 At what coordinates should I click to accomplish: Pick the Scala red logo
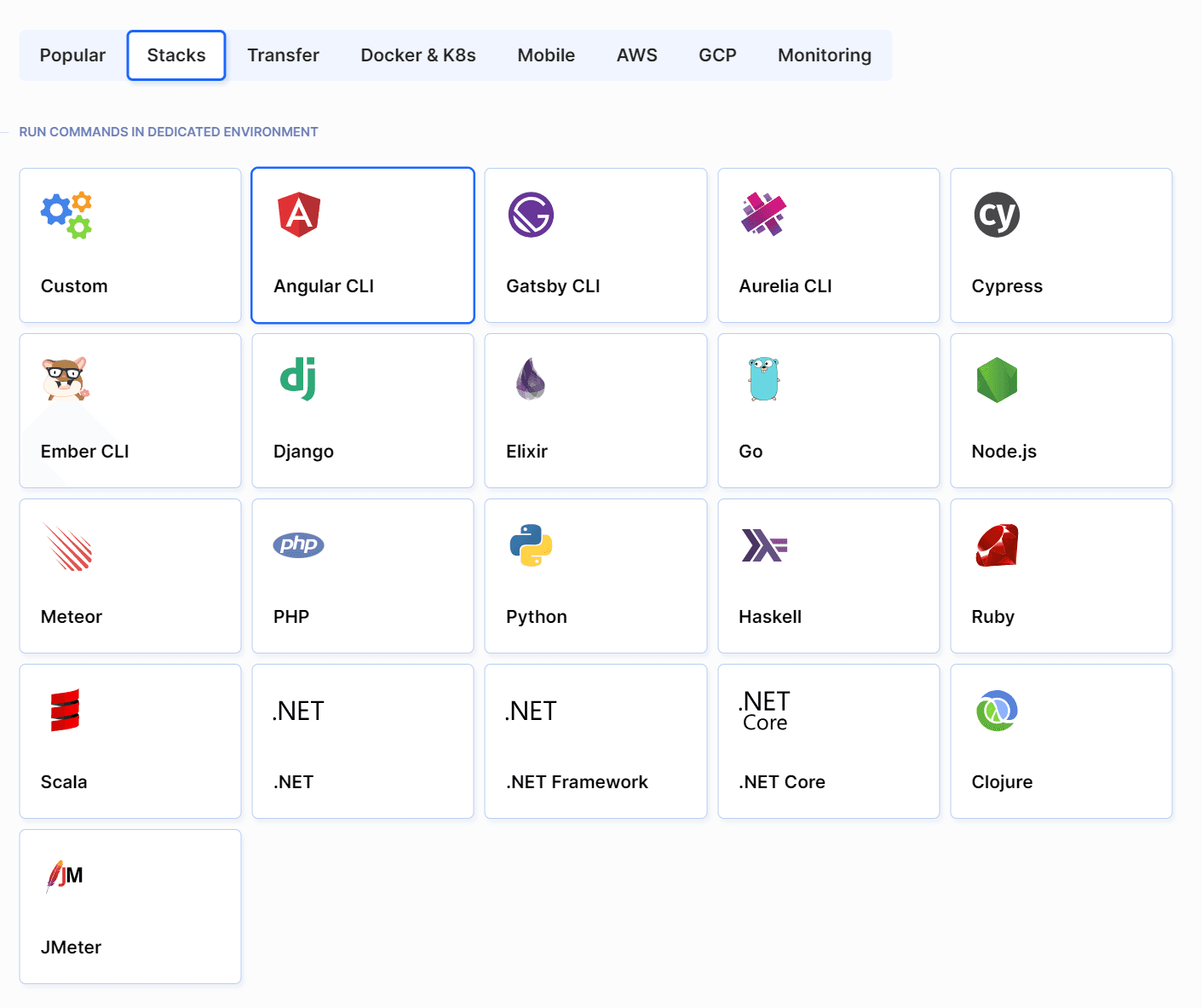click(65, 711)
